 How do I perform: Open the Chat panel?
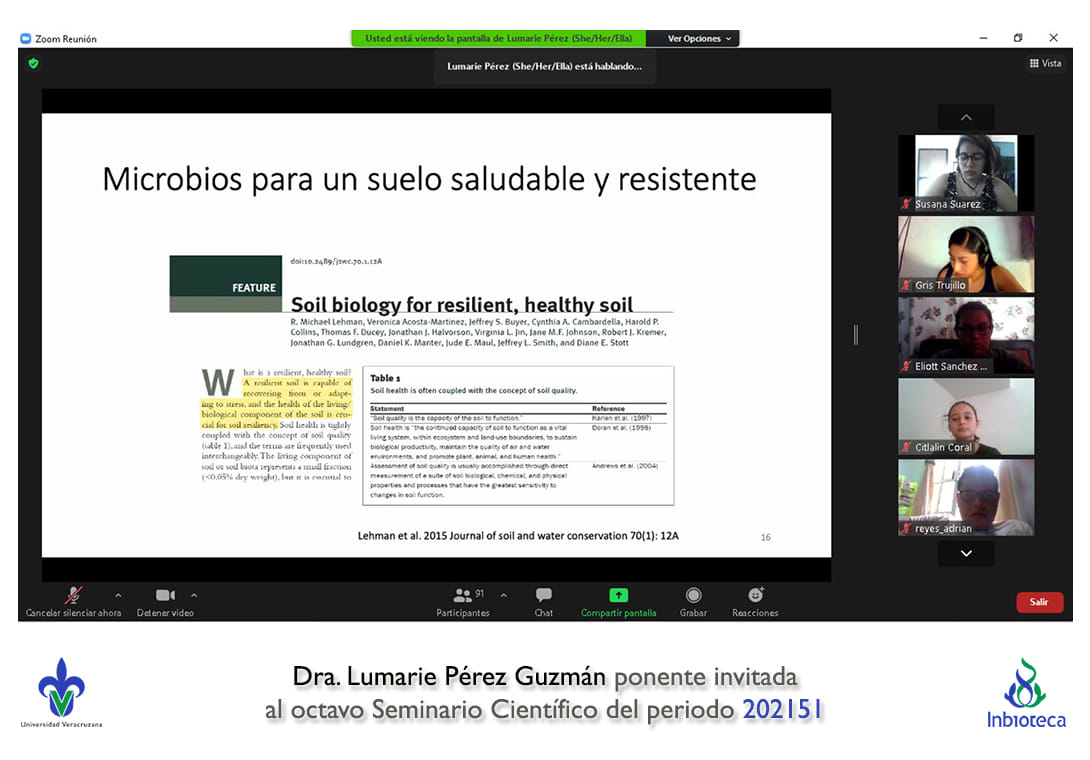click(x=543, y=596)
